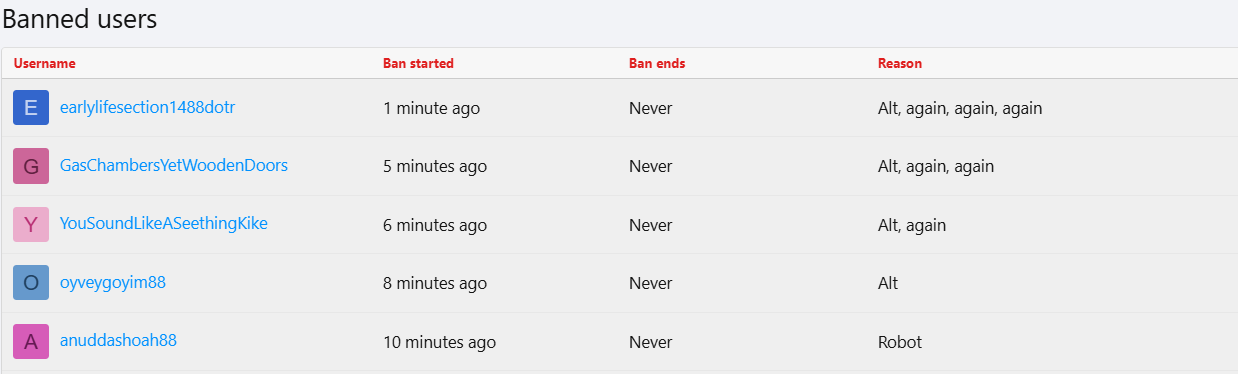The image size is (1238, 374).
Task: Open username link banned 5 minutes ago
Action: [174, 165]
